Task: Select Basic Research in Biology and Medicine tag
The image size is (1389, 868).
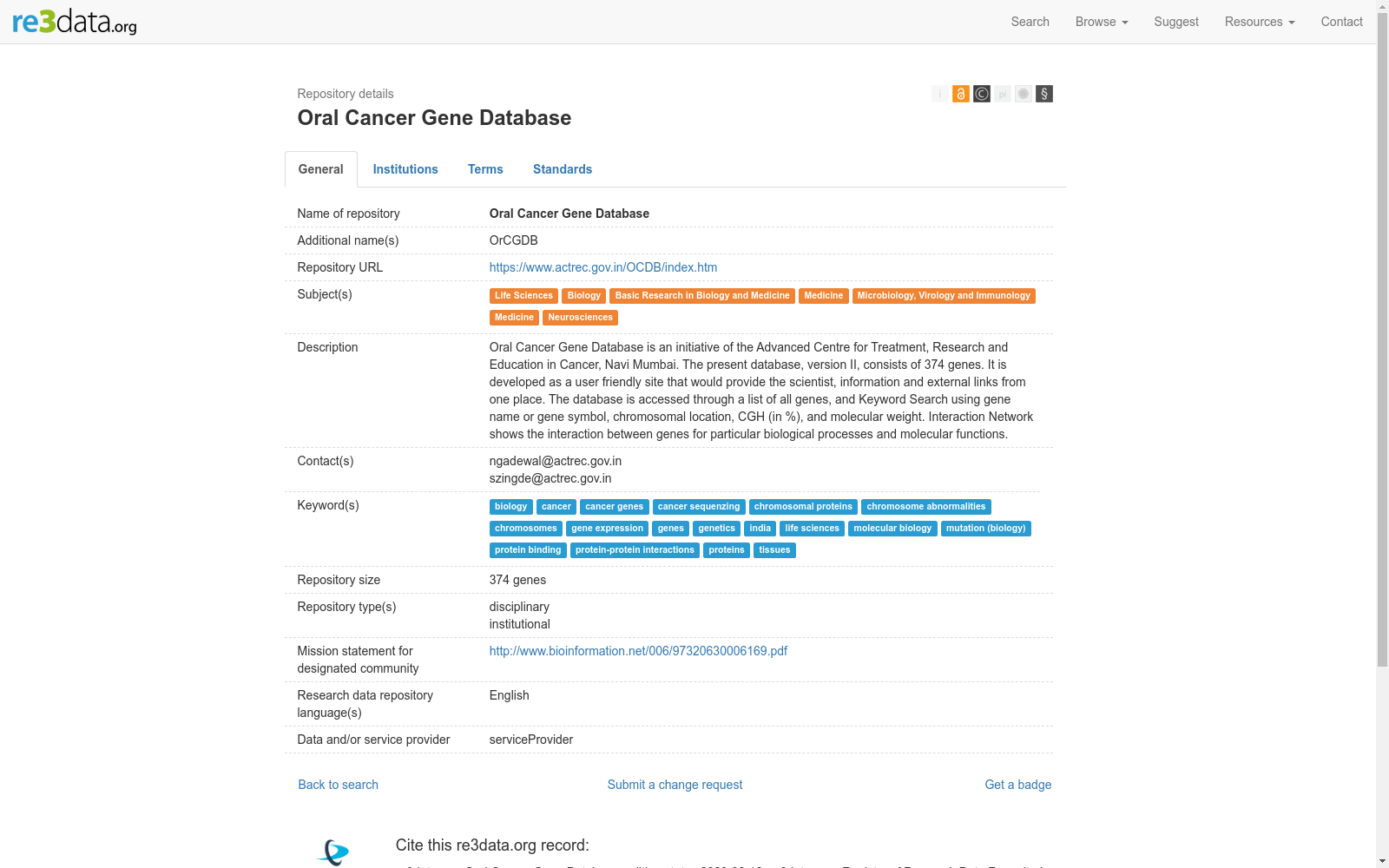Action: 702,296
